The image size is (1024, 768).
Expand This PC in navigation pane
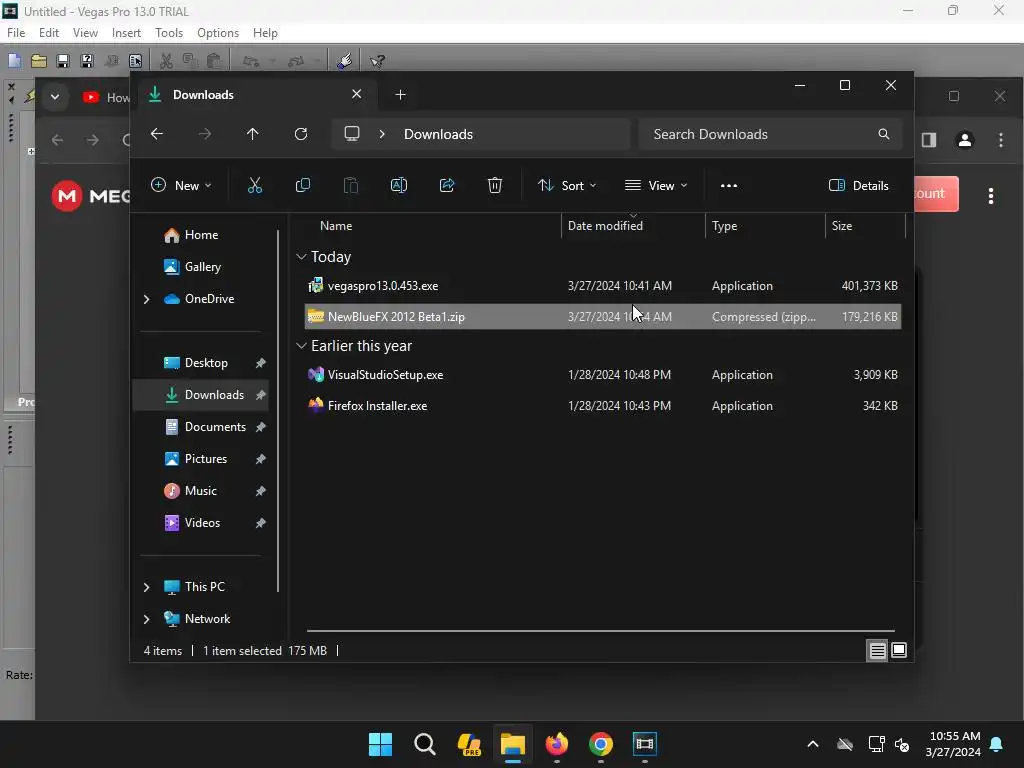(x=146, y=587)
